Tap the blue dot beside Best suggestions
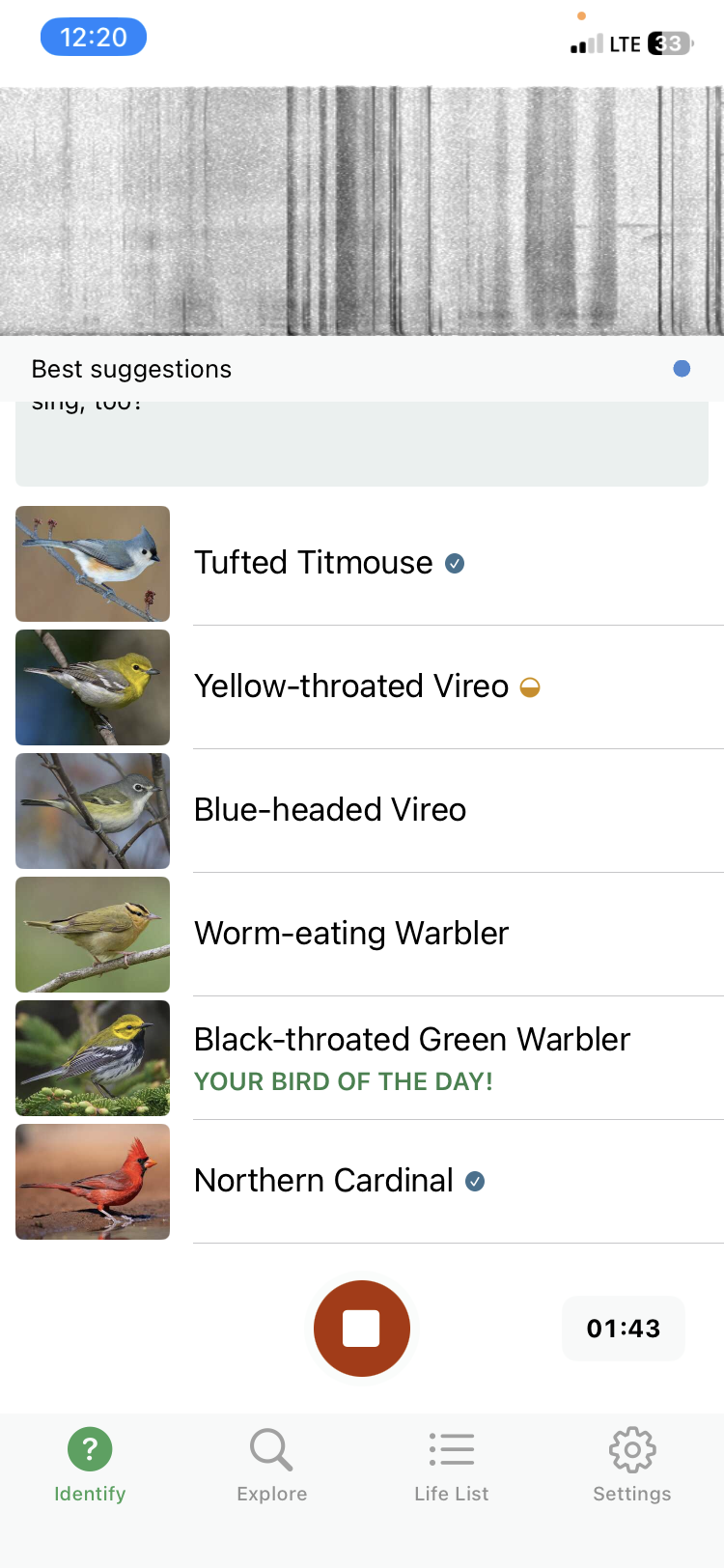Screen dimensions: 724x1568 coord(682,369)
